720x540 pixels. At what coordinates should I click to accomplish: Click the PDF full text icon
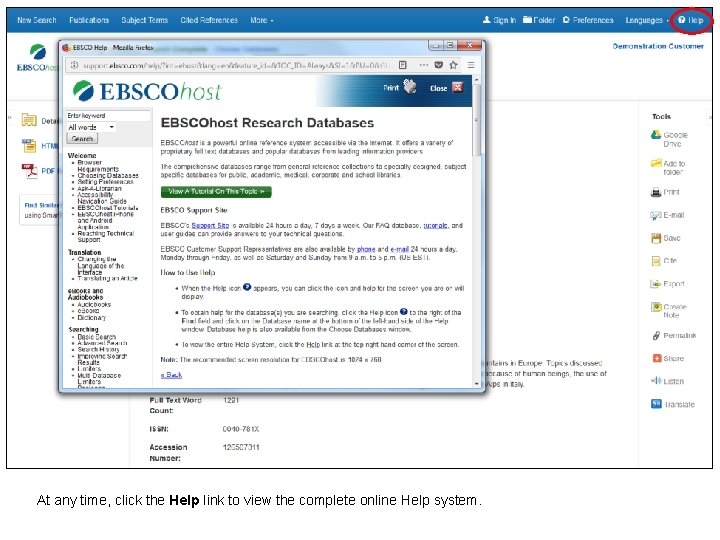[x=29, y=171]
